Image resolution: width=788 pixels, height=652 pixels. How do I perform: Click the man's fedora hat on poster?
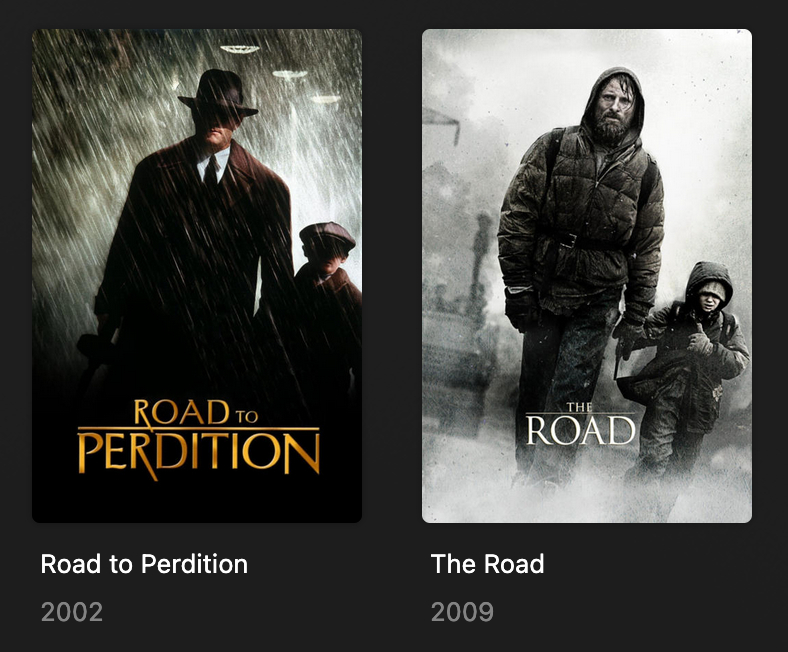[217, 93]
